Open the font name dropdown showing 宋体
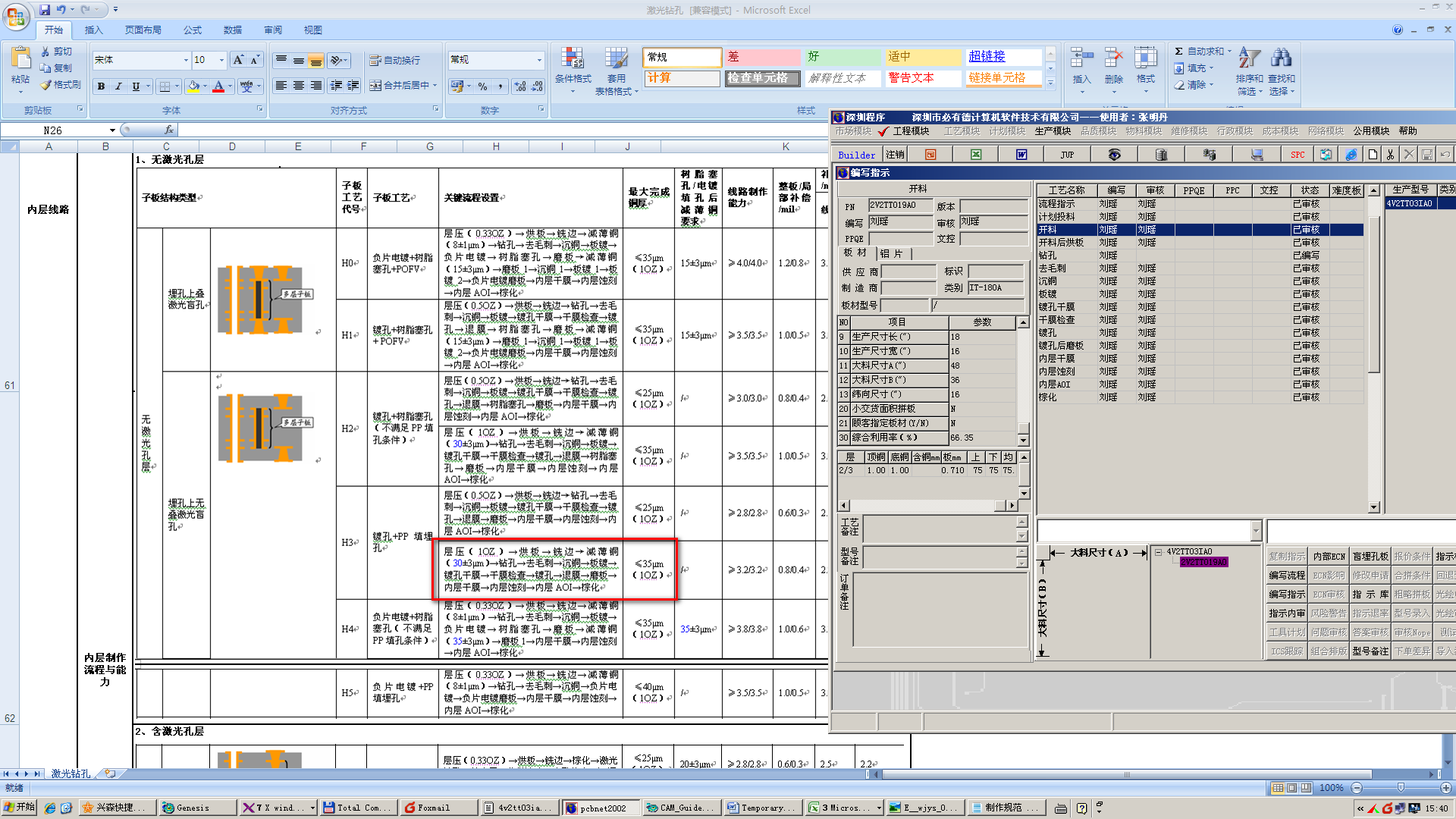This screenshot has height=819, width=1456. click(x=186, y=60)
